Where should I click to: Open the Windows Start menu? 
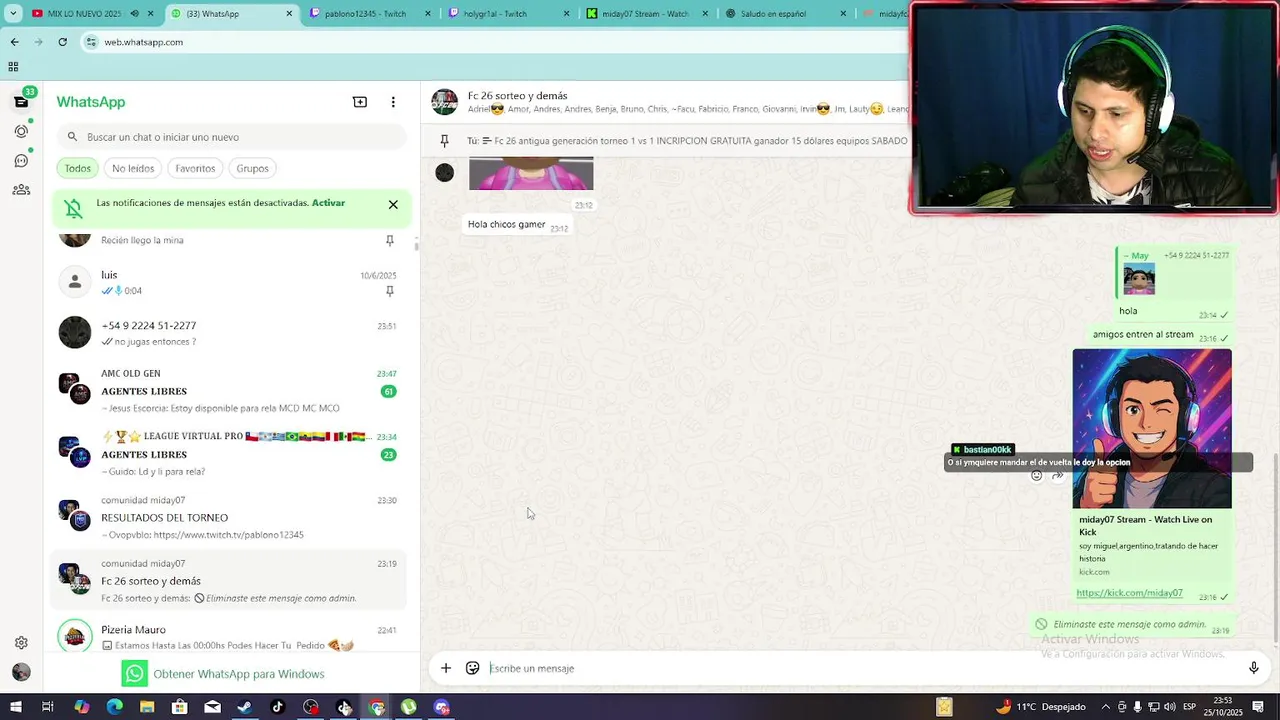tap(15, 707)
